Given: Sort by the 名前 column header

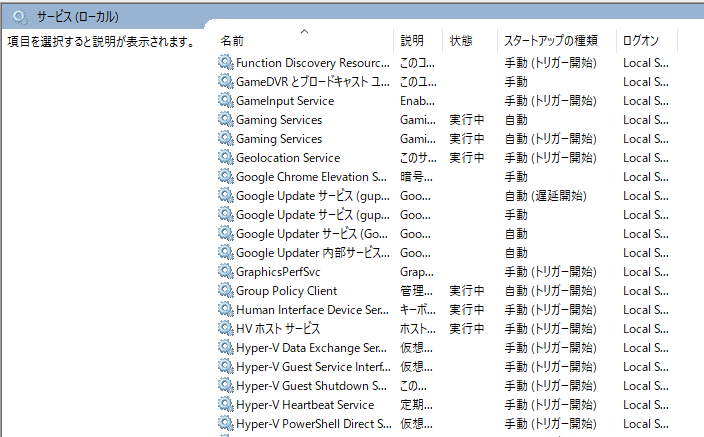Looking at the screenshot, I should [x=305, y=41].
